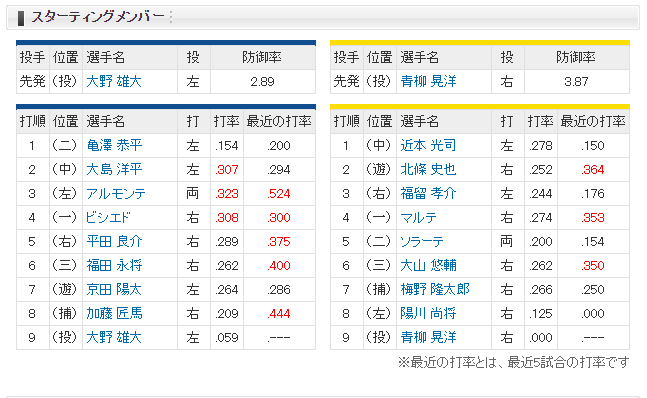Screen dimensions: 647x398
Task: Select ninth batter 青柳 晃洋 link
Action: [428, 337]
